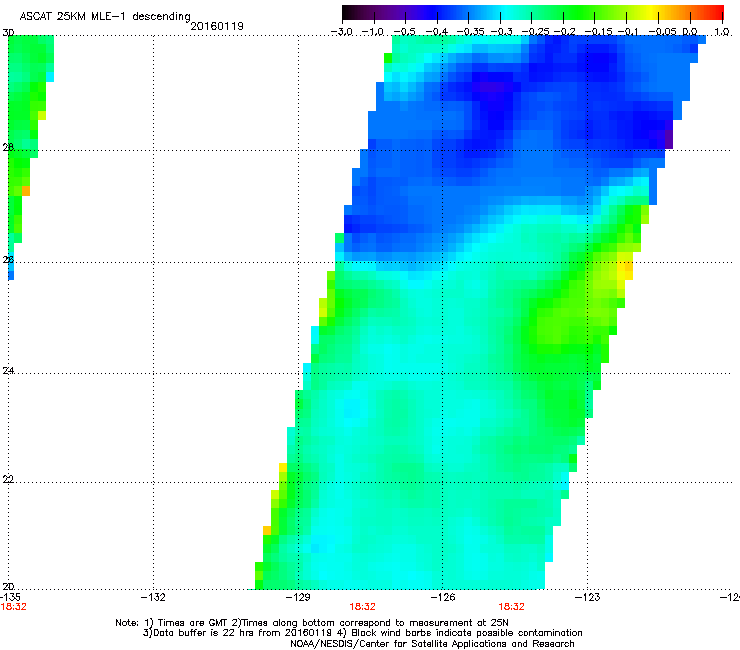The height and width of the screenshot is (650, 740).
Task: Select the -0.25 color scale label
Action: point(535,32)
